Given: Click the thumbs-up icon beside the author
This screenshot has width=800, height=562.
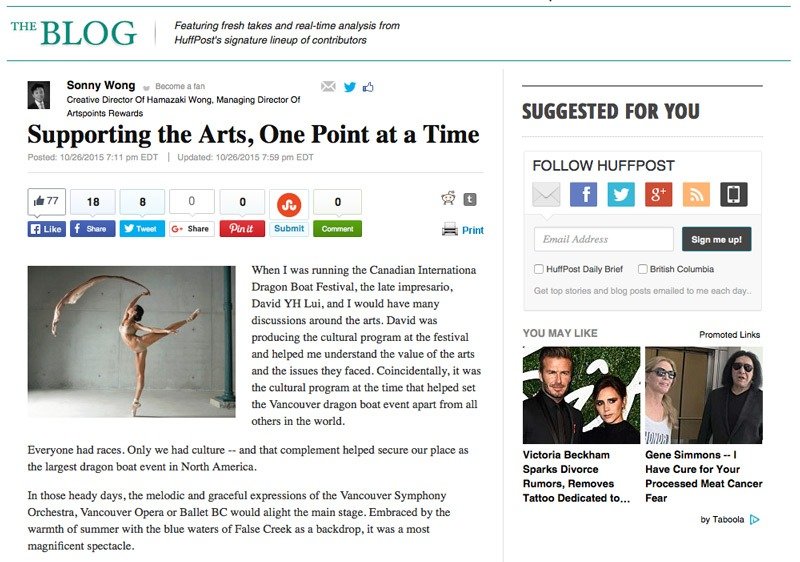Looking at the screenshot, I should (x=368, y=87).
